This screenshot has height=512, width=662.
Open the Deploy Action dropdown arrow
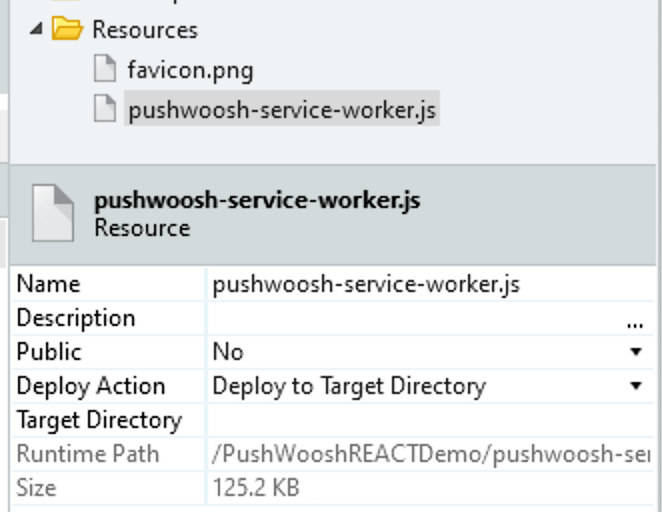coord(636,386)
